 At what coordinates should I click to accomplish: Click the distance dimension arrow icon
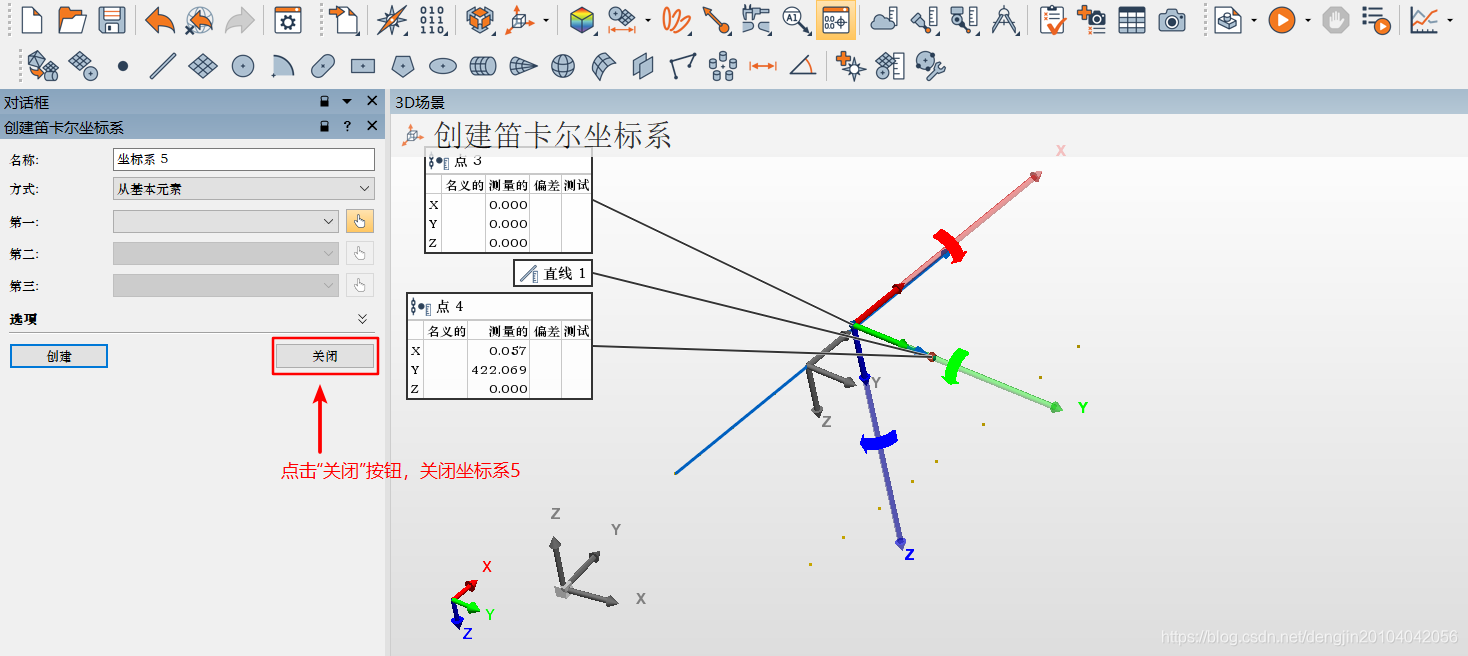click(x=763, y=66)
